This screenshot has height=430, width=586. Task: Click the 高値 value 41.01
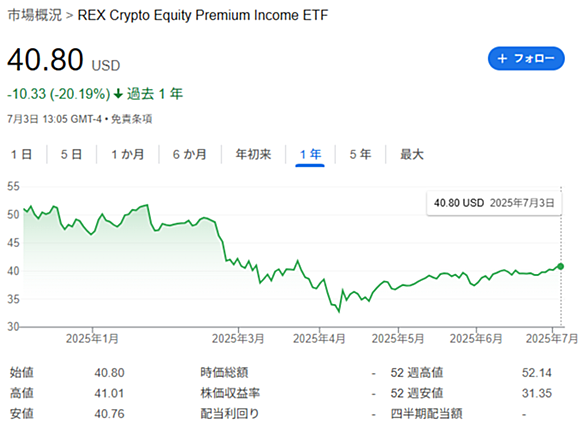pyautogui.click(x=109, y=393)
